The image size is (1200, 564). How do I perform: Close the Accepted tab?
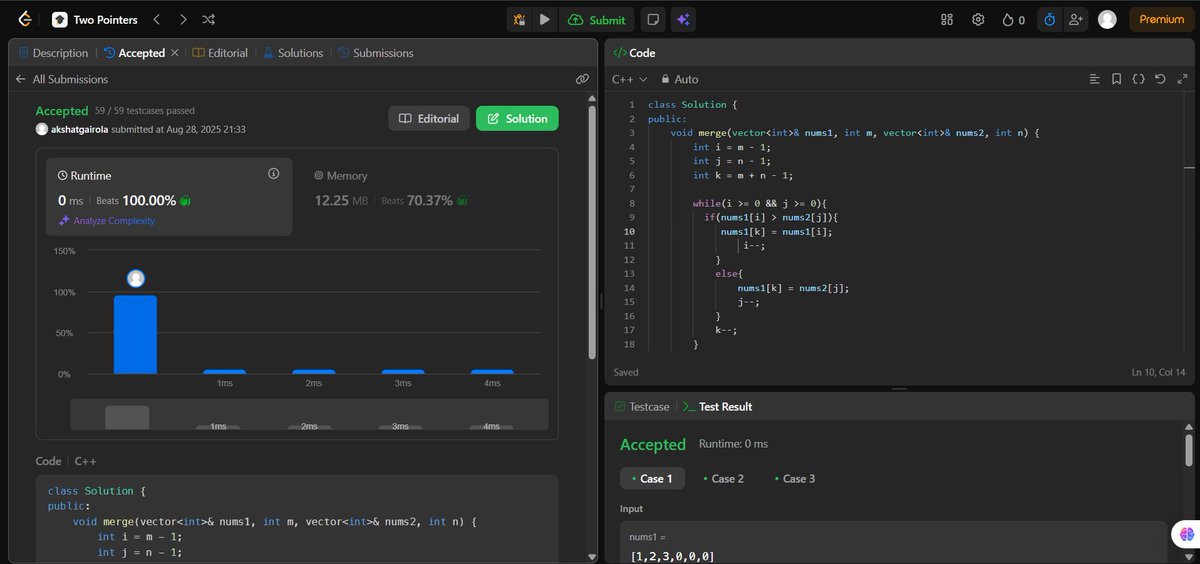point(175,53)
